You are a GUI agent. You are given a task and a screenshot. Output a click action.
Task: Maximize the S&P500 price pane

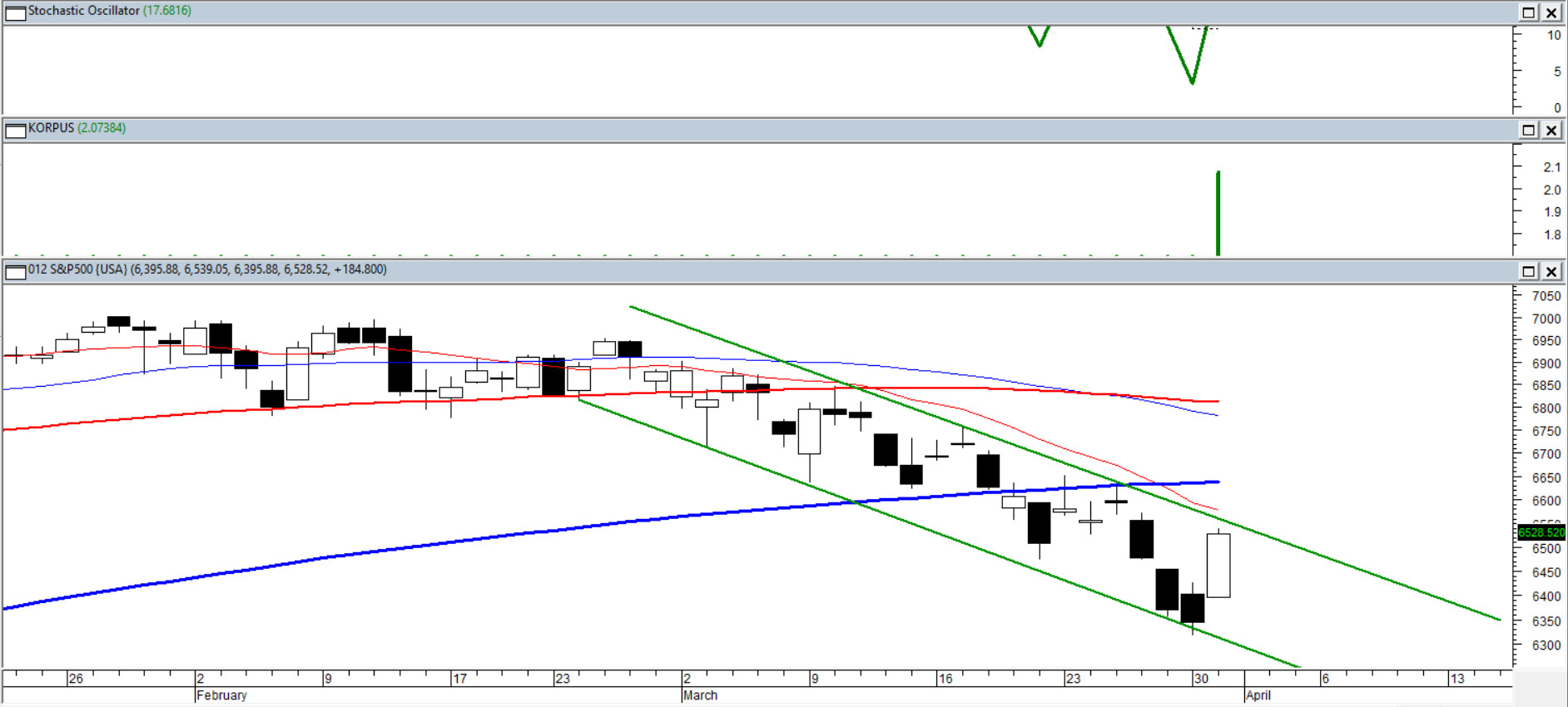pos(1529,271)
